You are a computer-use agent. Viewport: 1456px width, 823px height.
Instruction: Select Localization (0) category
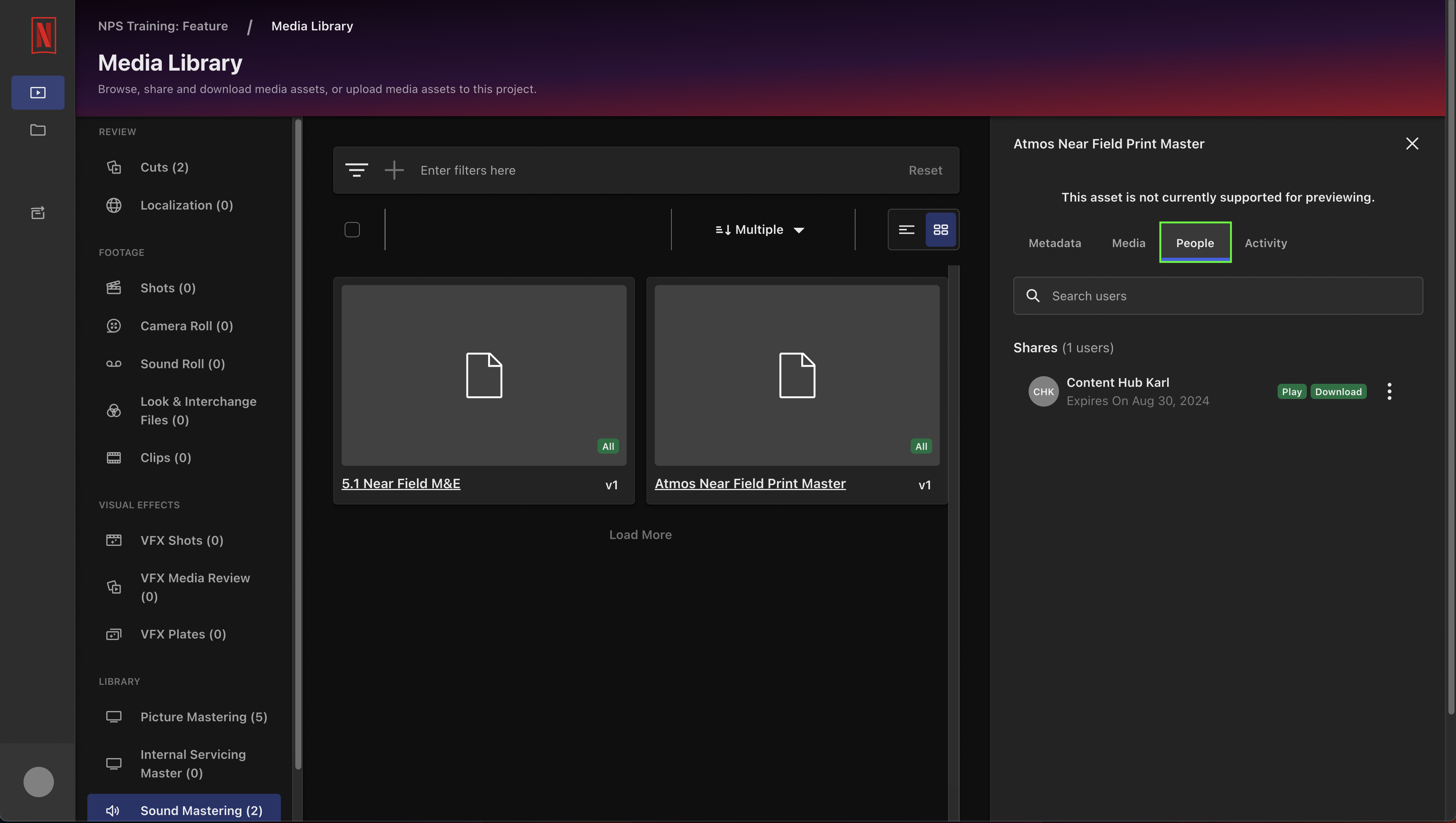(184, 205)
